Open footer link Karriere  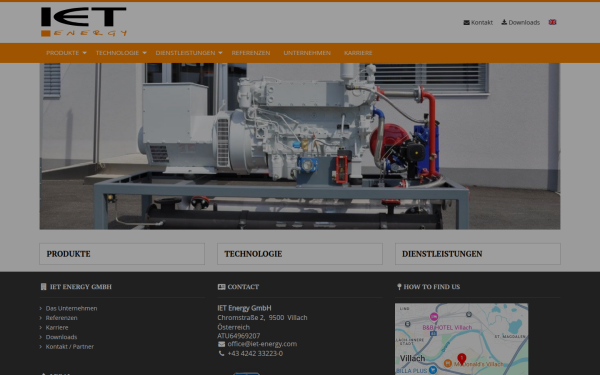click(57, 328)
